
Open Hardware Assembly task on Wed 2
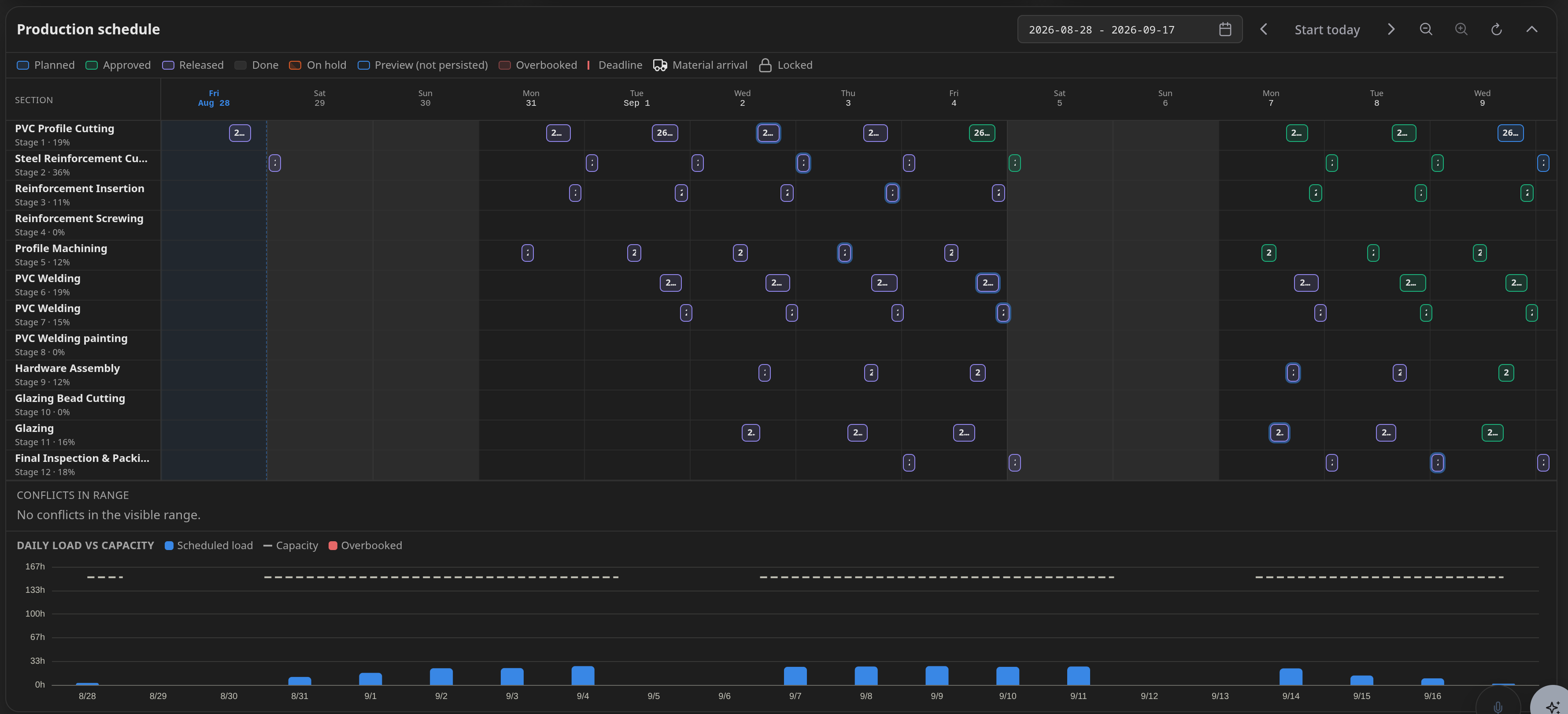click(x=765, y=373)
